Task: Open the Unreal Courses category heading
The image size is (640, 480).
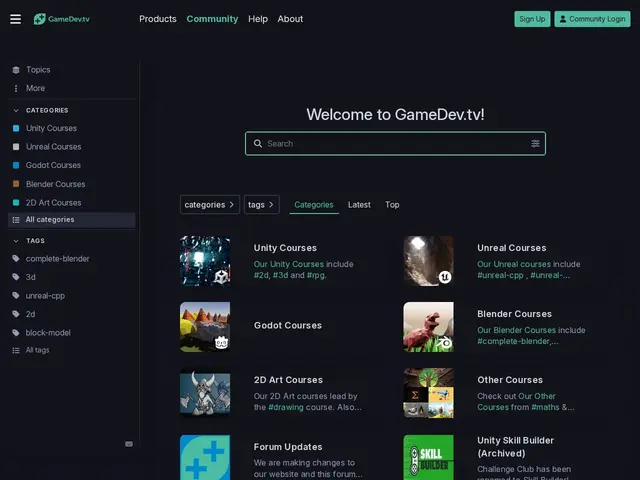Action: [x=512, y=248]
